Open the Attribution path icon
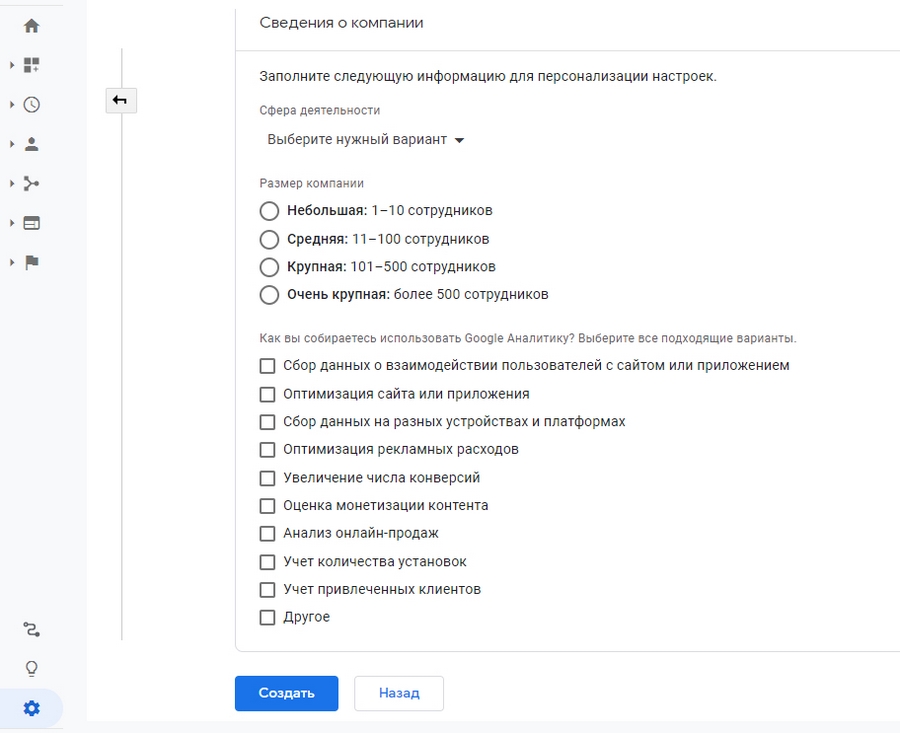 tap(31, 629)
